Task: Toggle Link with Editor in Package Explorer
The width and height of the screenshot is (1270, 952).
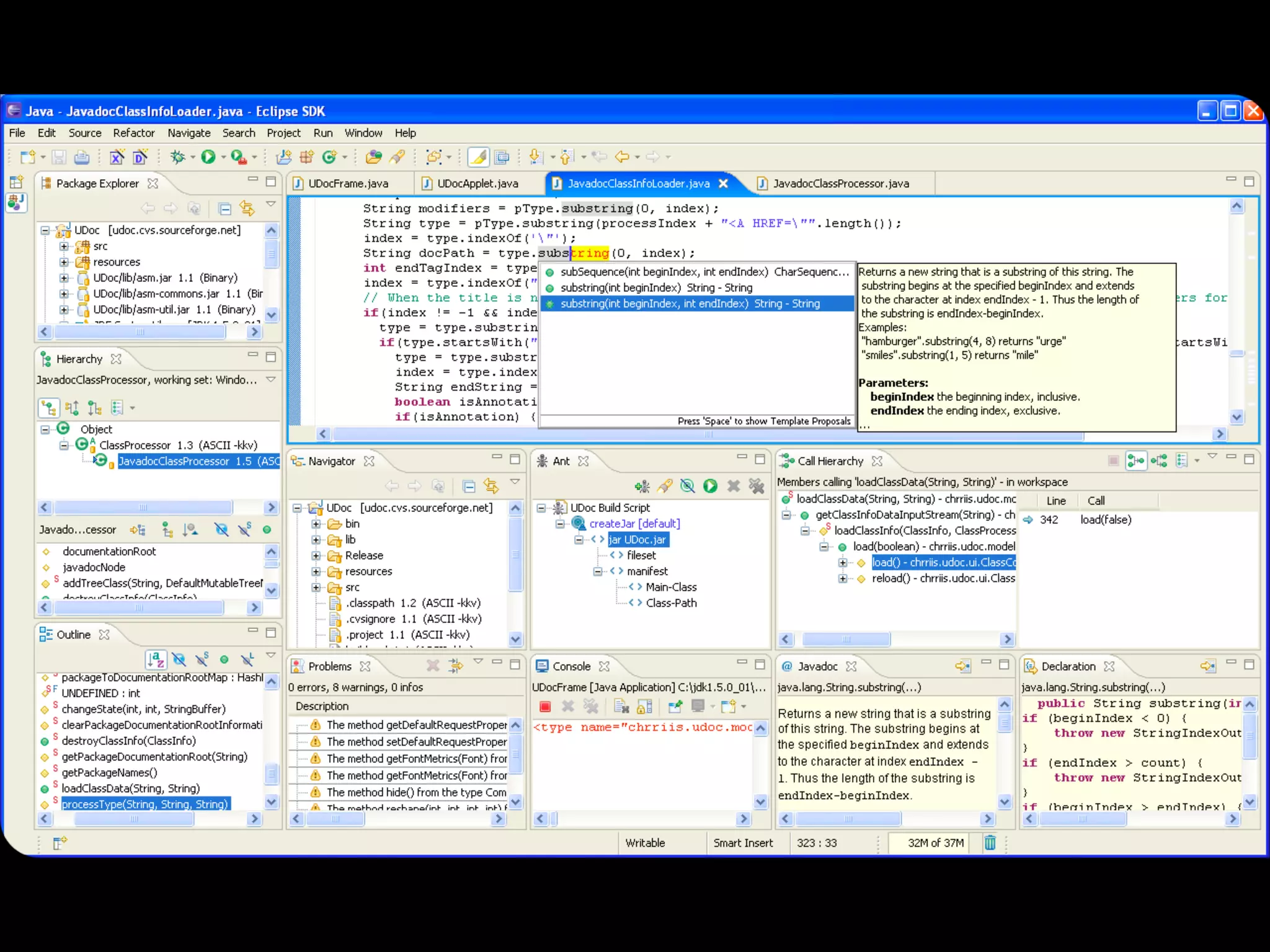Action: [x=247, y=208]
